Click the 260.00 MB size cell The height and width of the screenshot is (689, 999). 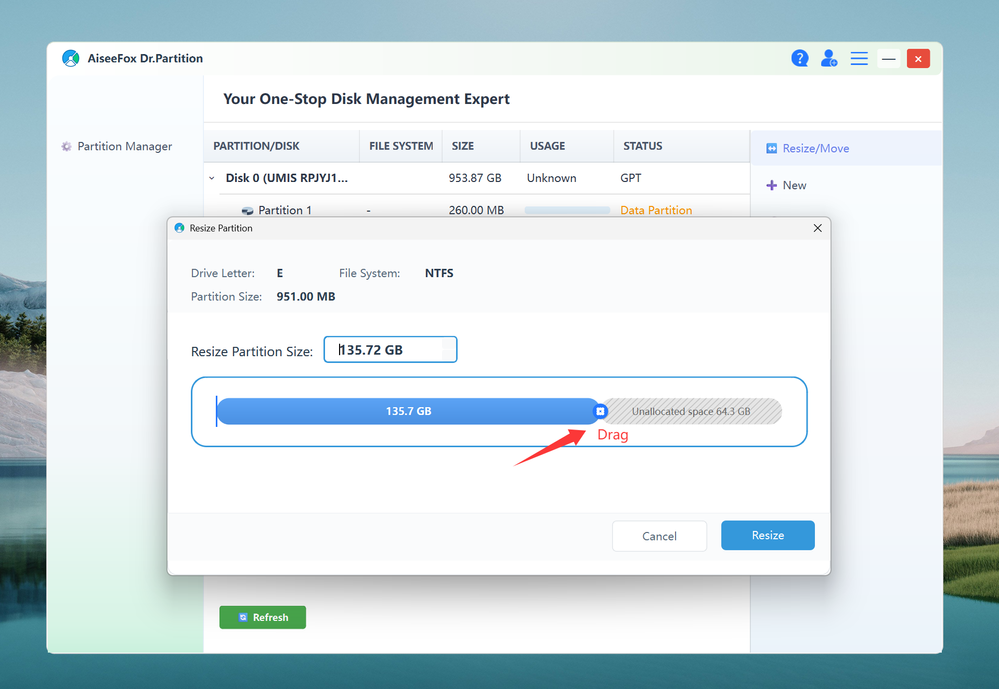click(476, 210)
